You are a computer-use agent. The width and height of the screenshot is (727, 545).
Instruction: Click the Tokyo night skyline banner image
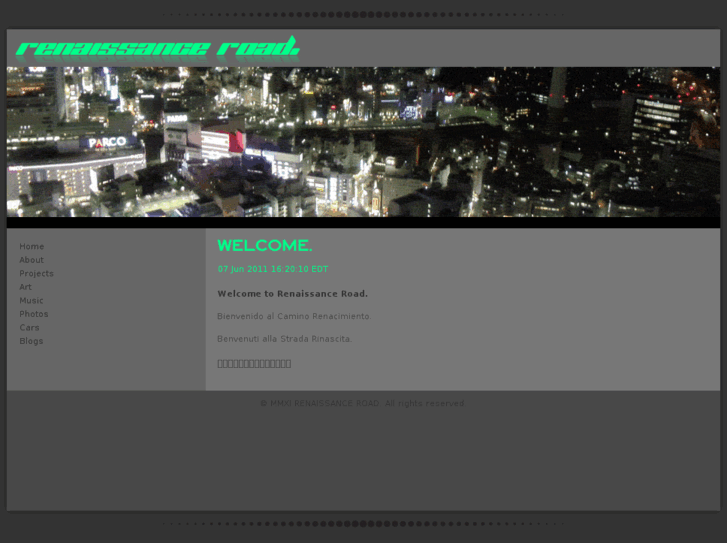click(363, 142)
